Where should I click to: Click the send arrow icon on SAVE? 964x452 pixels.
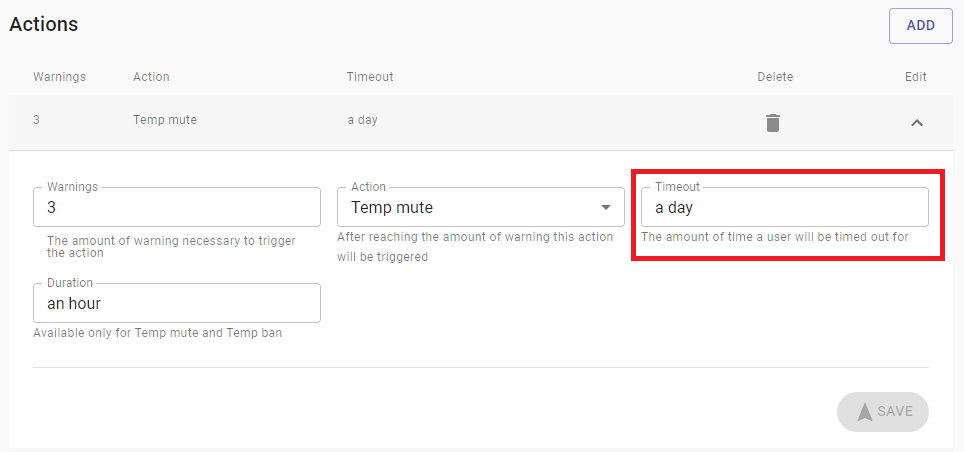[864, 412]
